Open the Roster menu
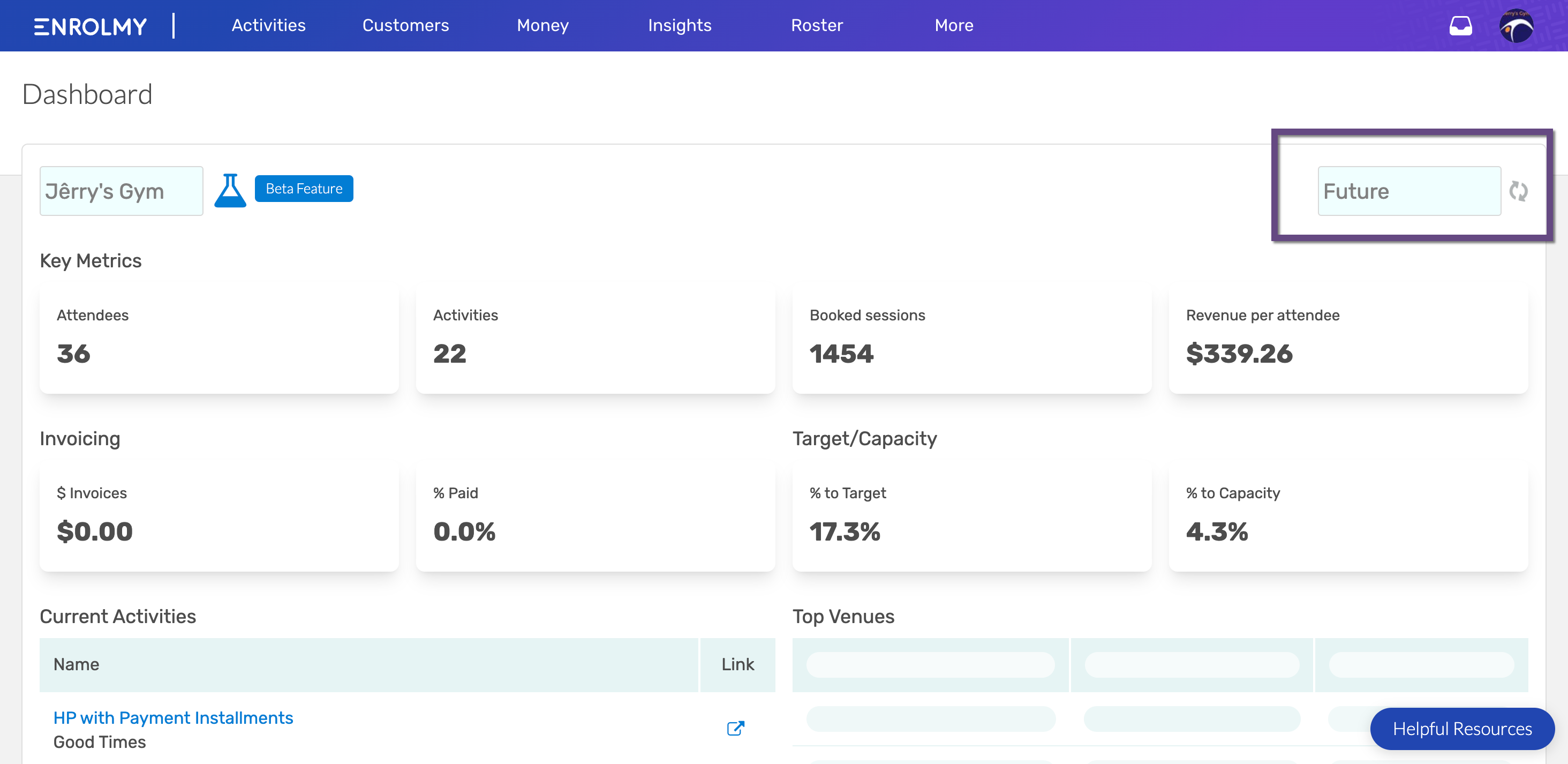Image resolution: width=1568 pixels, height=764 pixels. click(817, 26)
